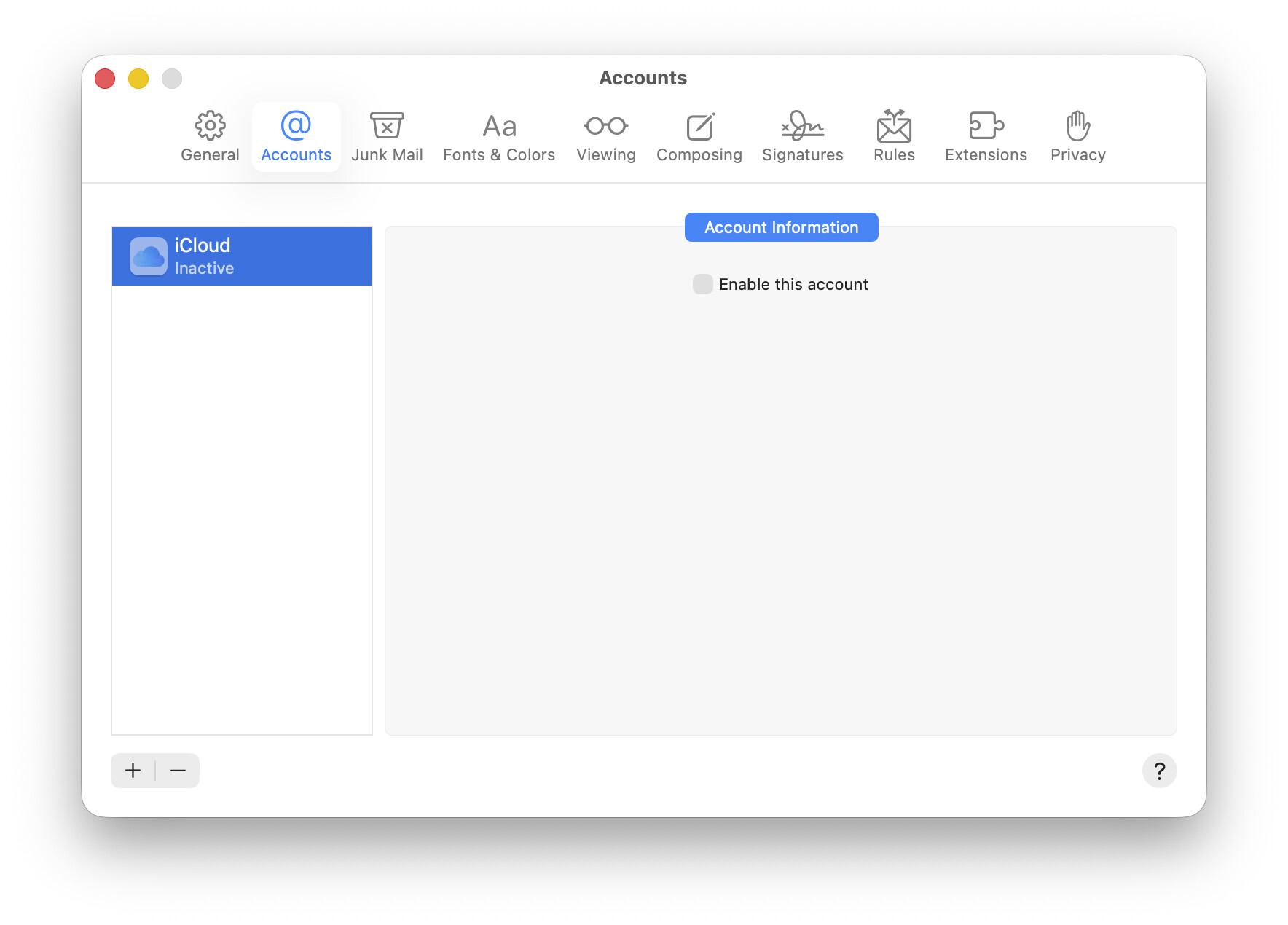Remove selected account with minus button
1288x925 pixels.
pyautogui.click(x=178, y=771)
